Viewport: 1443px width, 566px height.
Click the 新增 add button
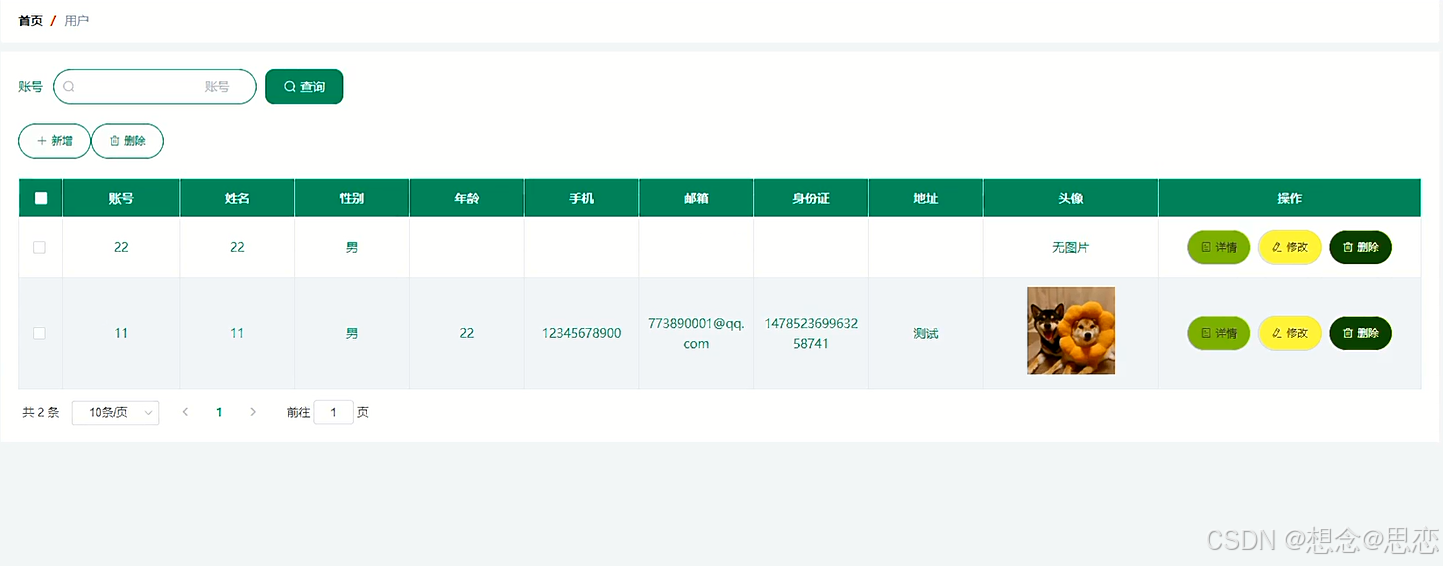click(x=54, y=141)
